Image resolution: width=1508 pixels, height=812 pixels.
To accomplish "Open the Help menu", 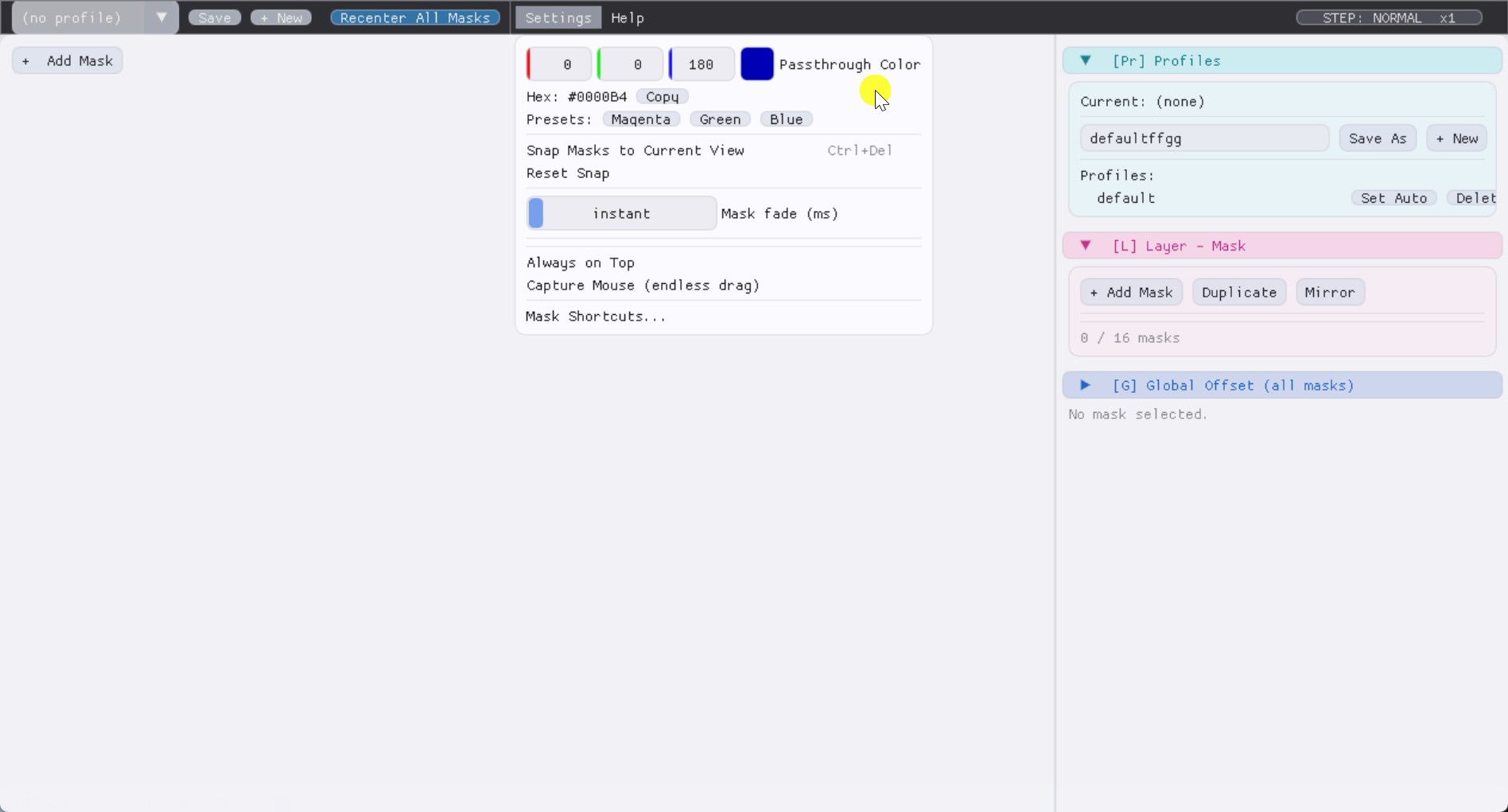I will tap(628, 17).
